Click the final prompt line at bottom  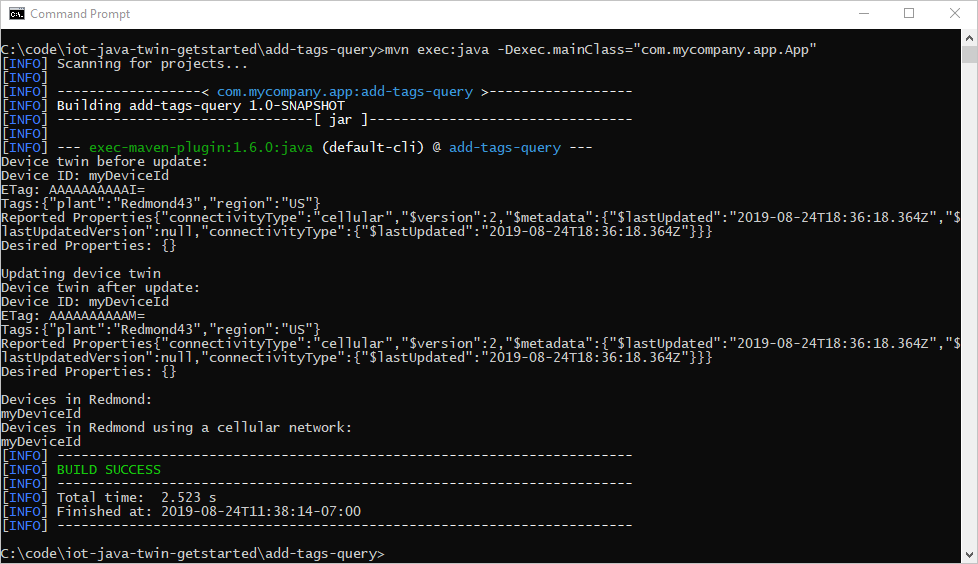[x=193, y=553]
